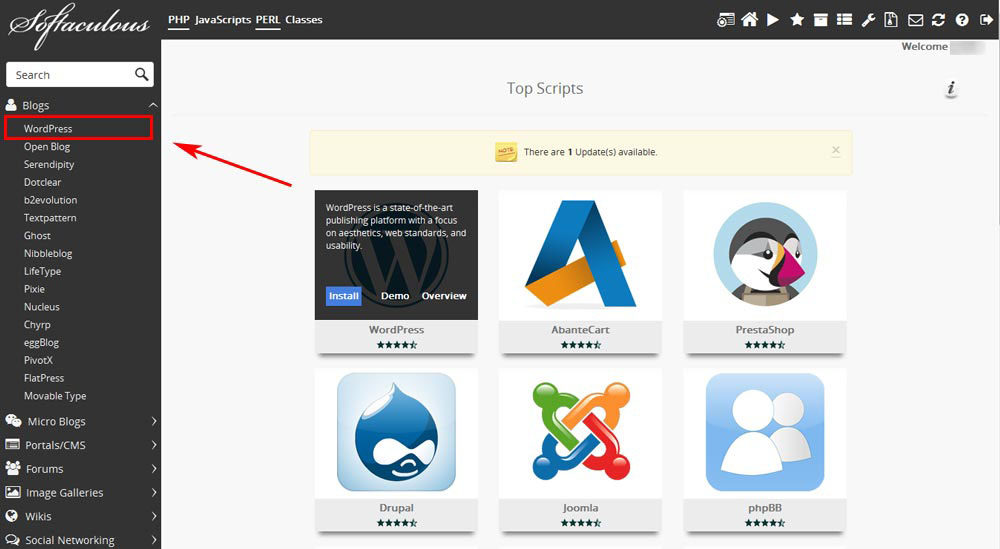Open the script demos play icon
This screenshot has height=549, width=1000.
click(x=773, y=20)
